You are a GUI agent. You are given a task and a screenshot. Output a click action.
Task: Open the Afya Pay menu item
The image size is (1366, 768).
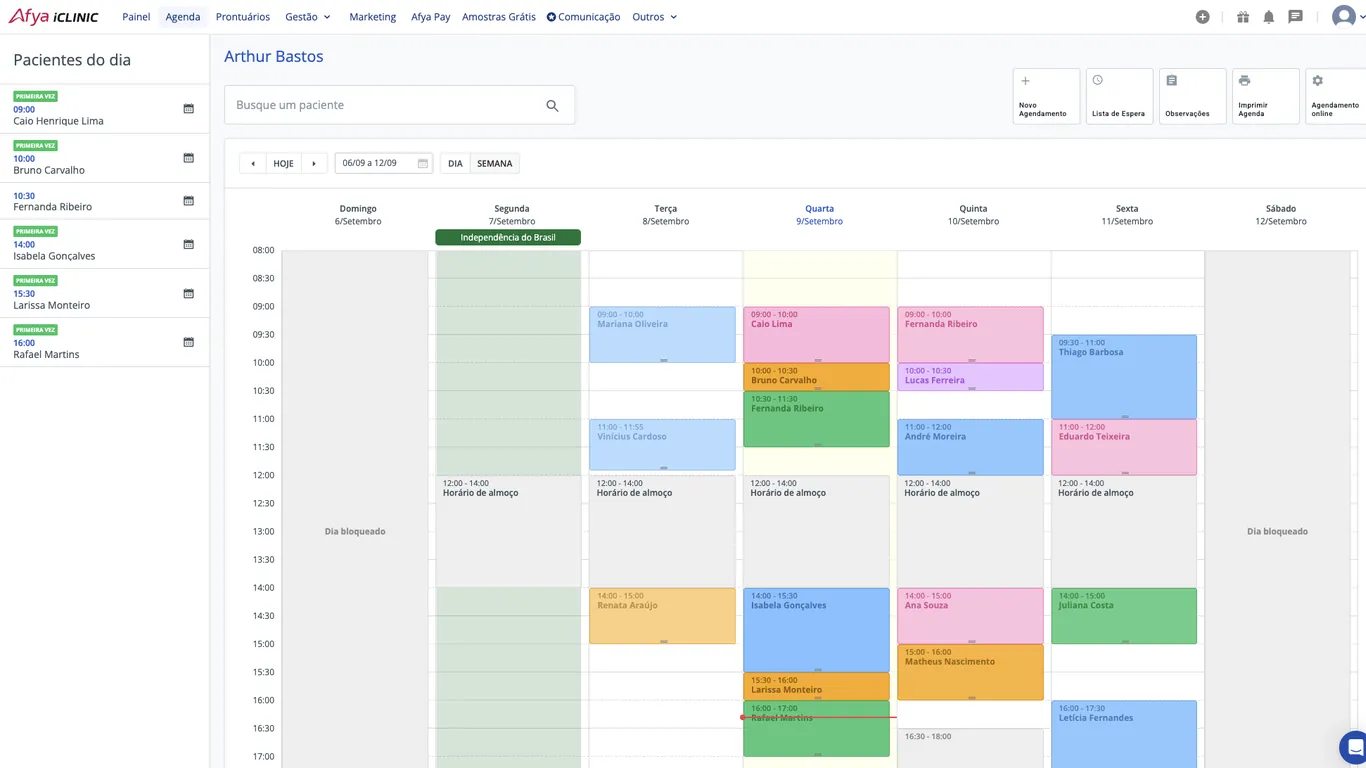click(x=431, y=17)
